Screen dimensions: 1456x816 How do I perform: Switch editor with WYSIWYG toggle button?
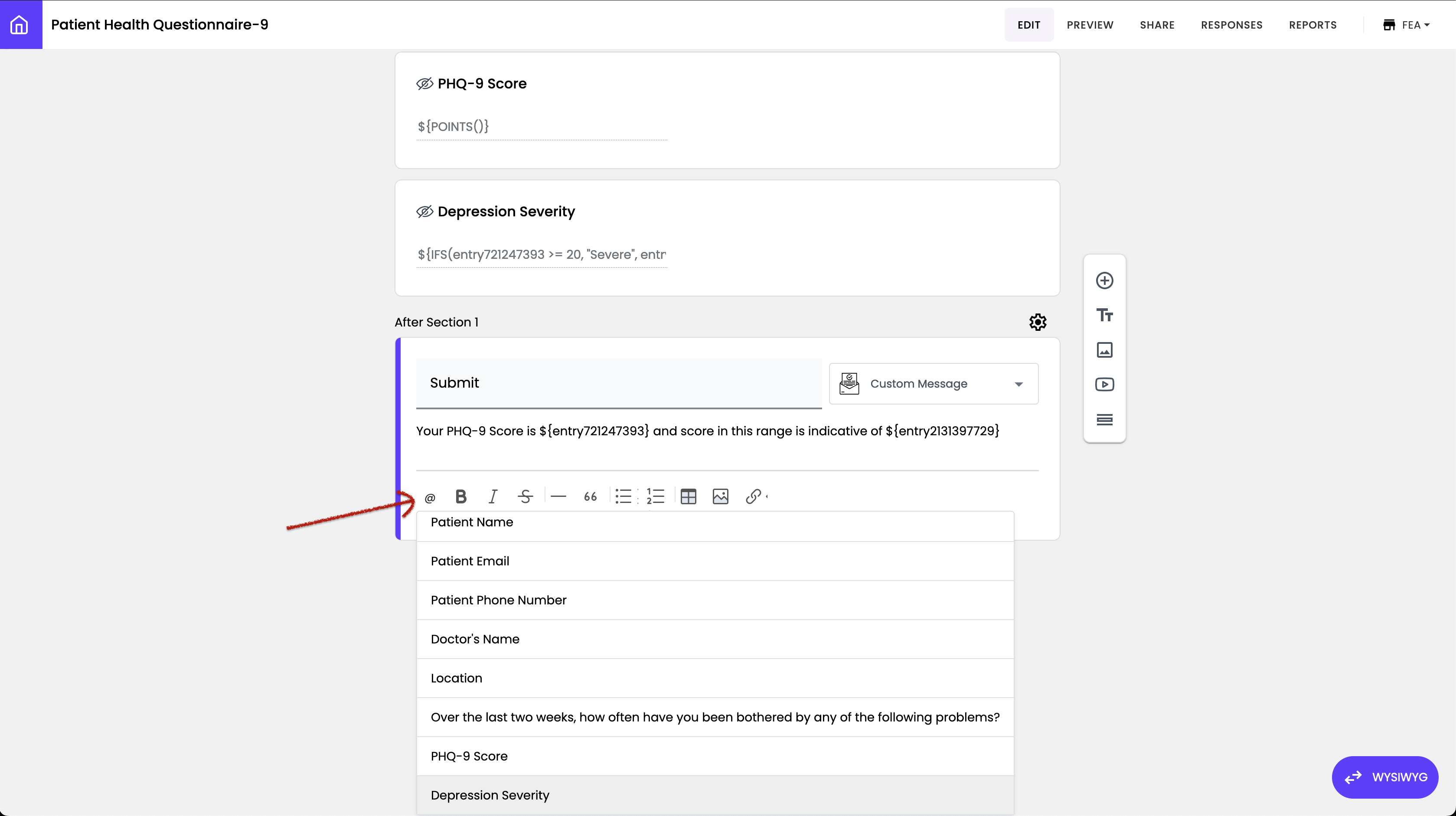[1385, 777]
